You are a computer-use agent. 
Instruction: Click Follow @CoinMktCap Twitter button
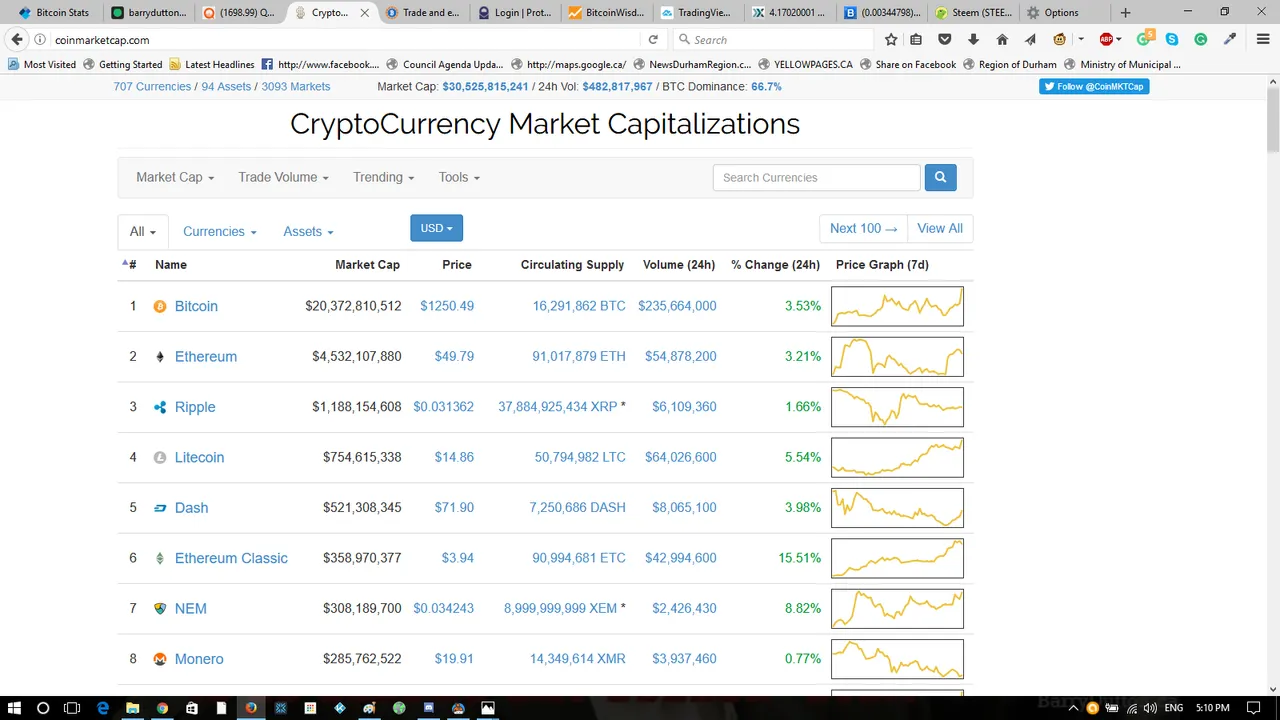[x=1094, y=86]
